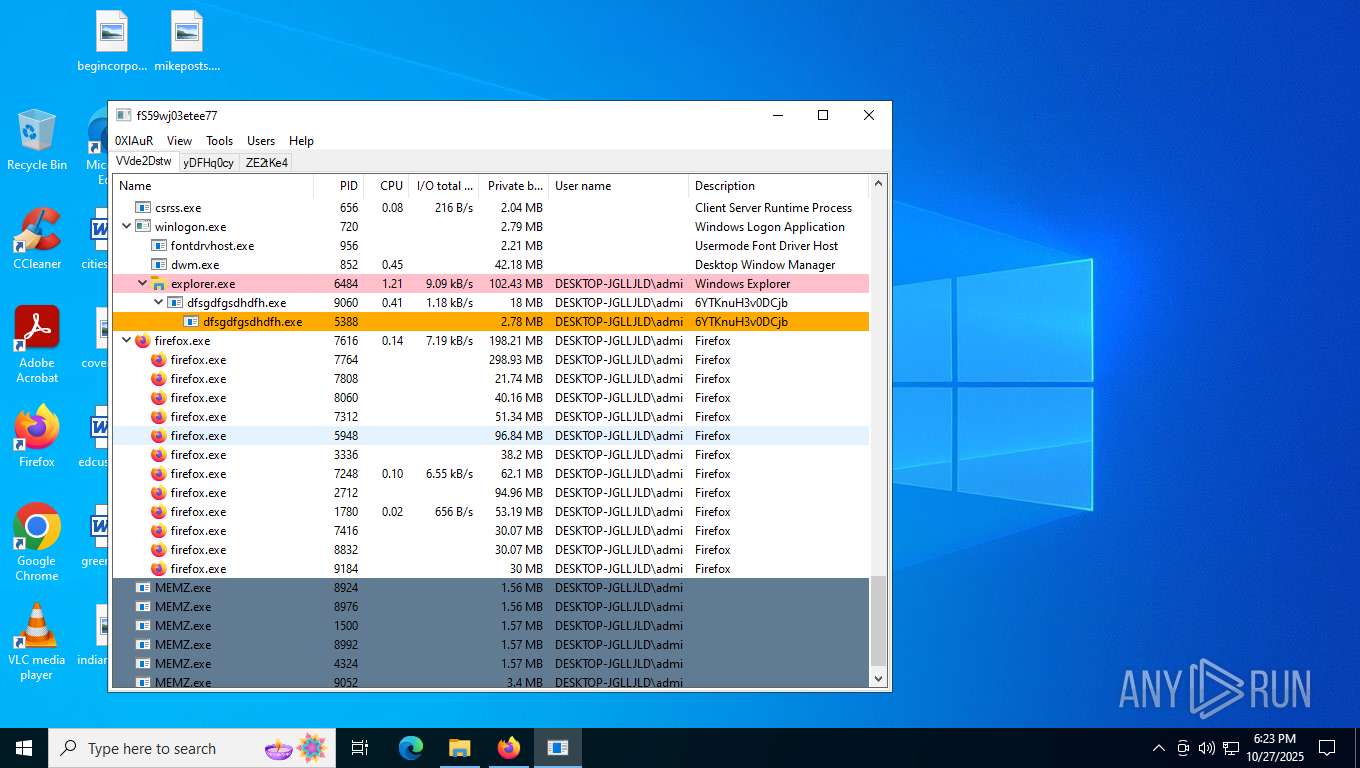Open the Tools menu
1360x768 pixels.
pos(220,141)
